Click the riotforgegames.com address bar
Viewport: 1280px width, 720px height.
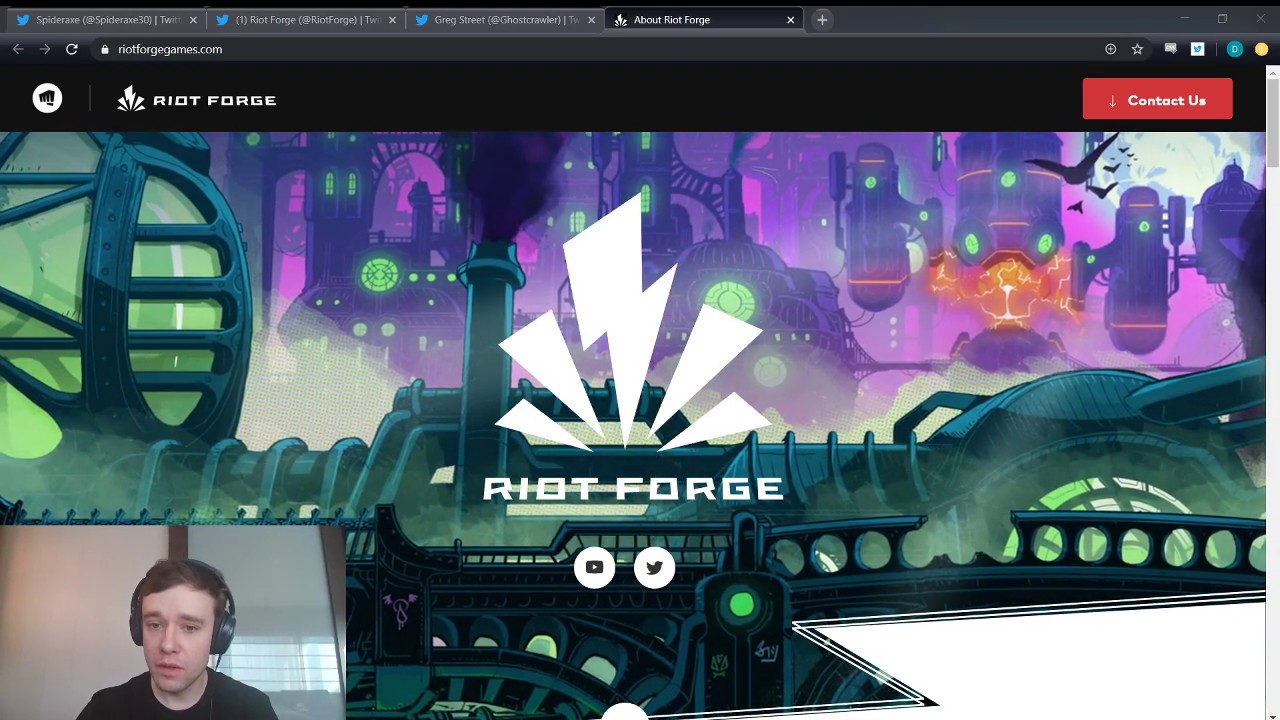pos(600,49)
